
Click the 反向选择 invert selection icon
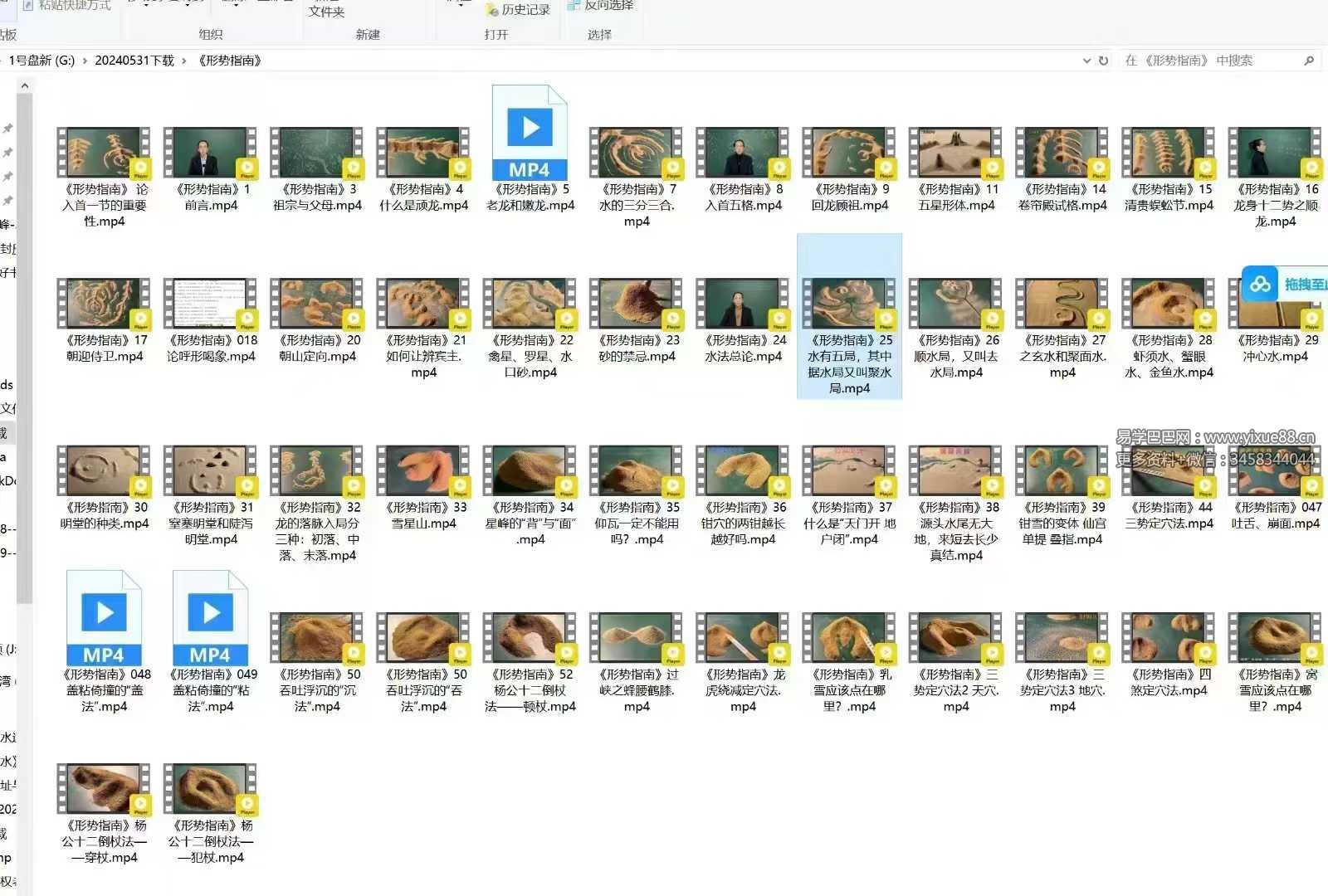574,6
